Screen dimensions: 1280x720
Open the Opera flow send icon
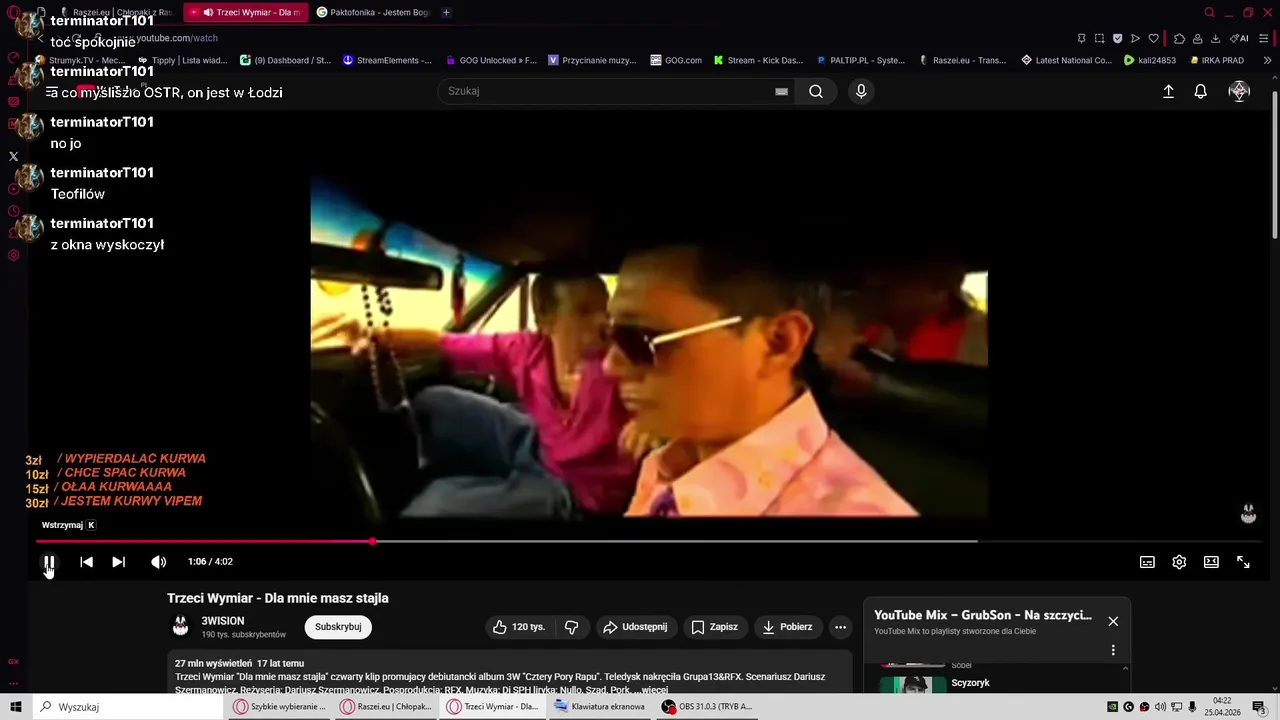coord(1135,38)
